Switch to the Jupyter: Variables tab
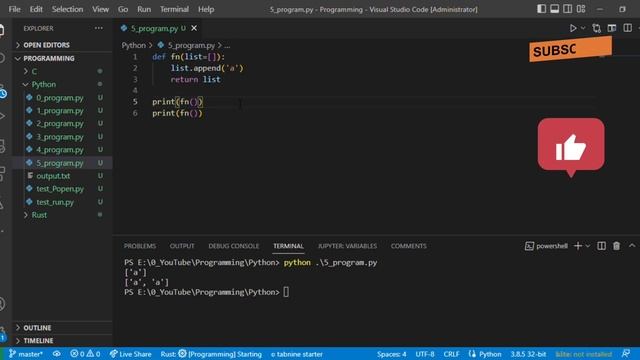 (x=347, y=246)
